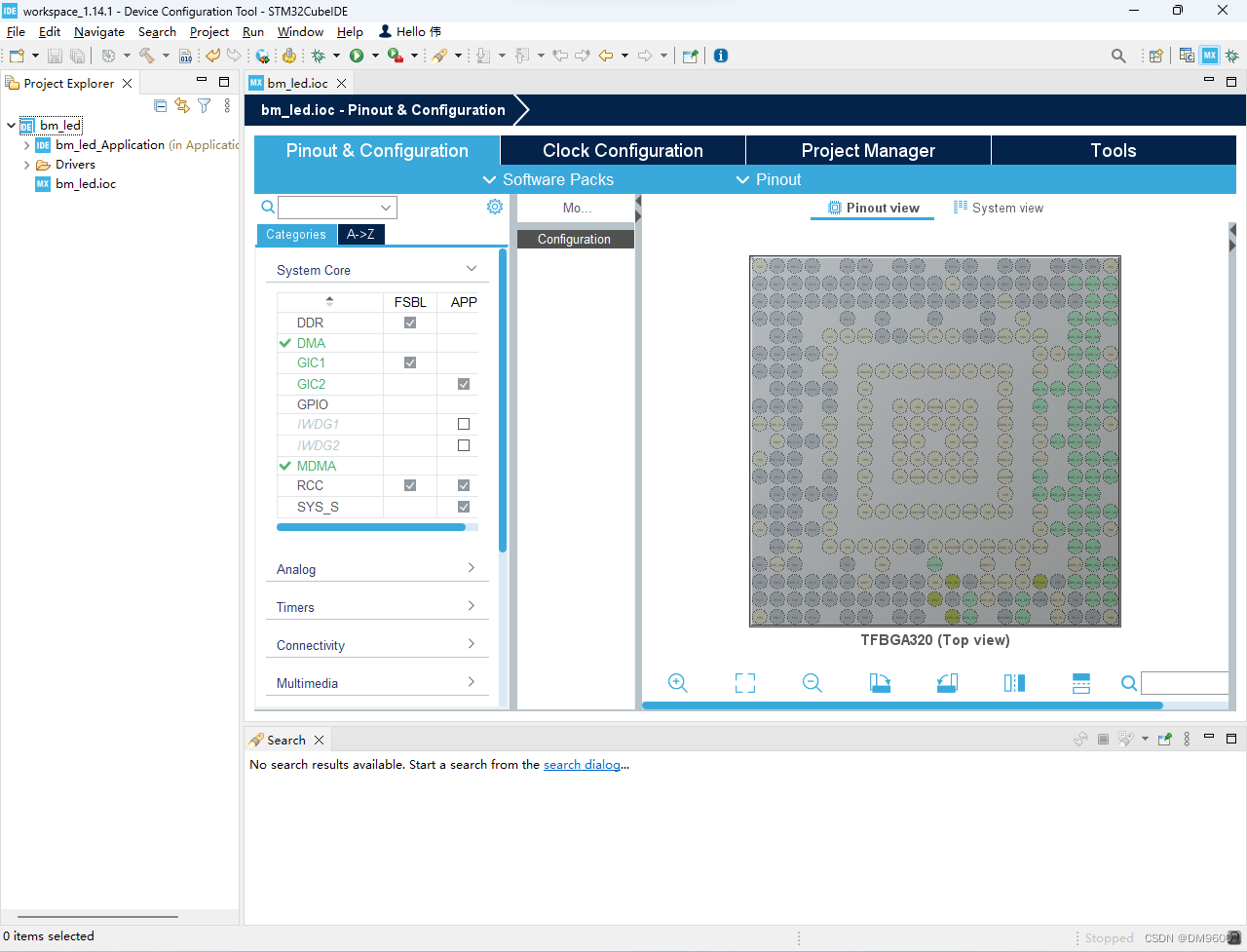Click the External Tools run icon with red toolbox
Screen dimensions: 1247x952
coord(395,56)
